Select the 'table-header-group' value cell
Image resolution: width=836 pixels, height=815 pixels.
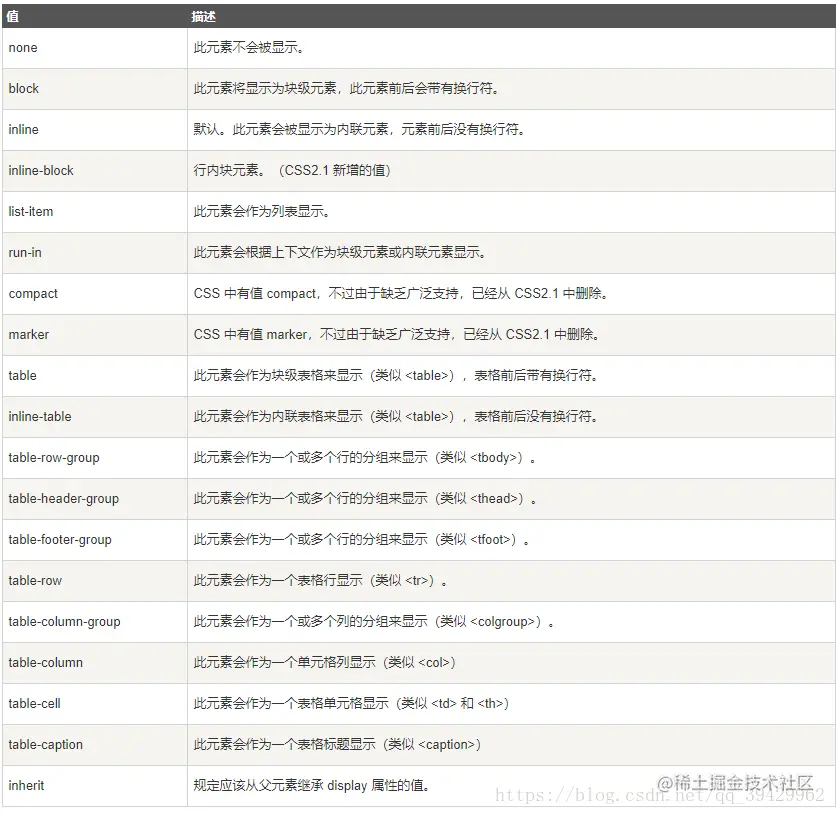pos(95,499)
